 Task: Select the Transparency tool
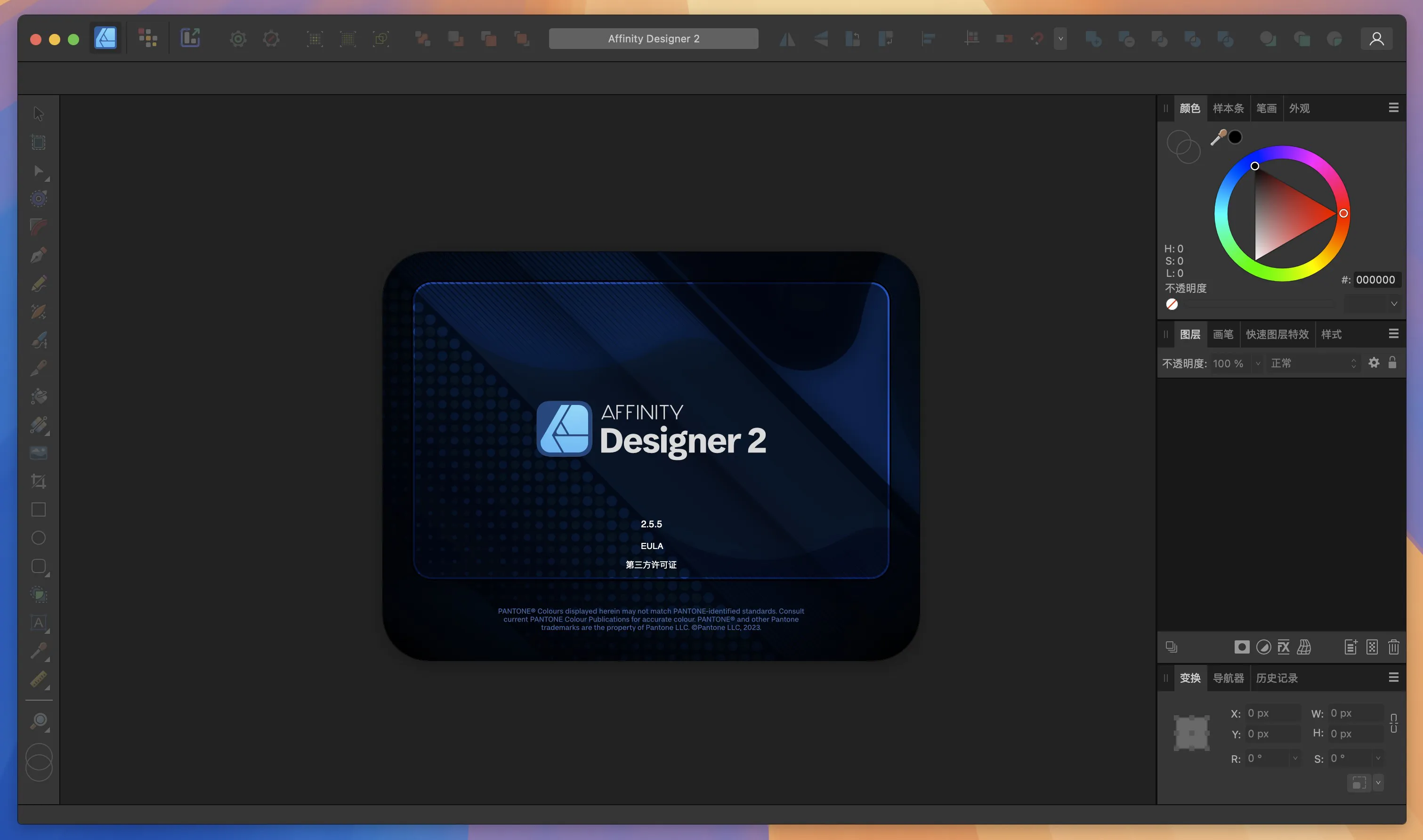(39, 425)
